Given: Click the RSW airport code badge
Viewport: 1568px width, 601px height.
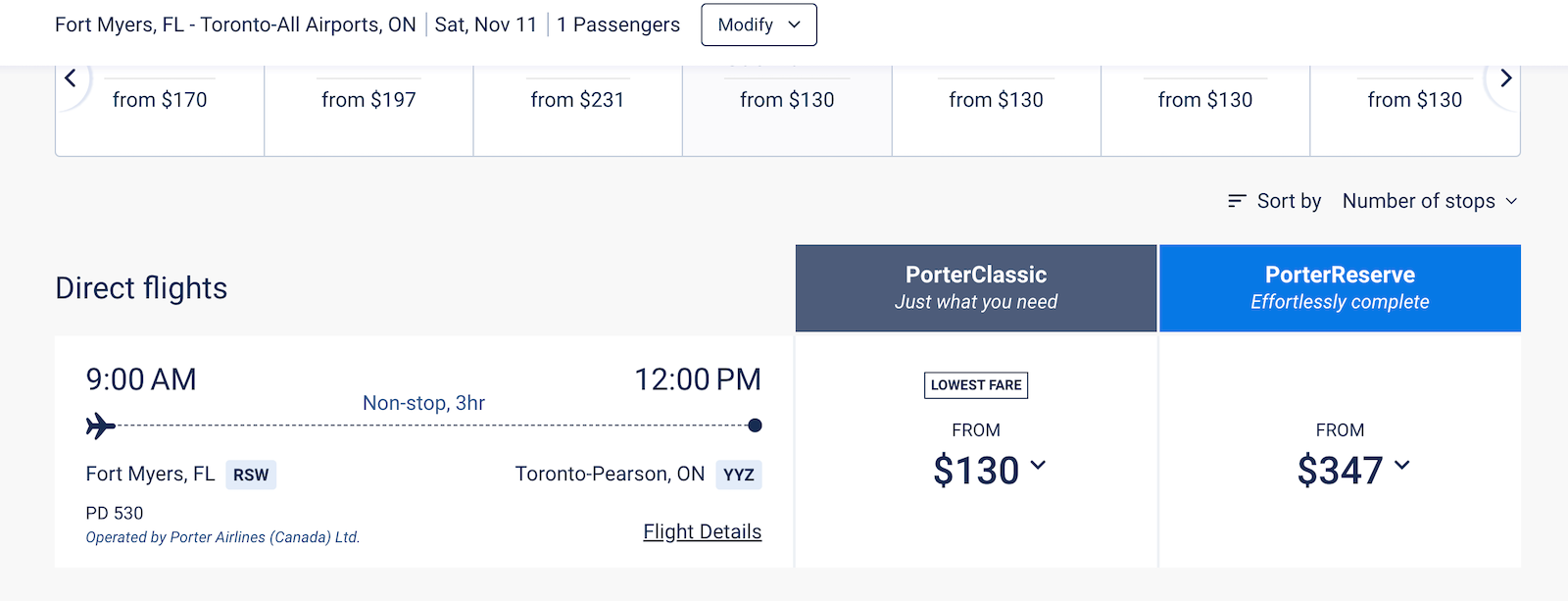Looking at the screenshot, I should (251, 475).
